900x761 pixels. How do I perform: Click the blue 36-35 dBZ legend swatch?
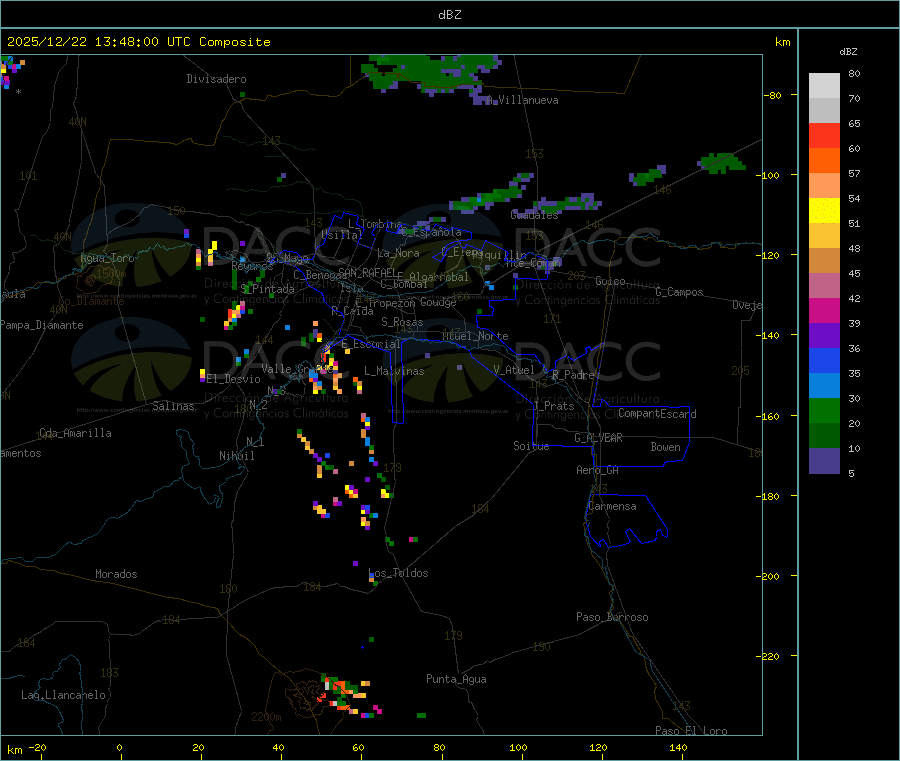(824, 360)
